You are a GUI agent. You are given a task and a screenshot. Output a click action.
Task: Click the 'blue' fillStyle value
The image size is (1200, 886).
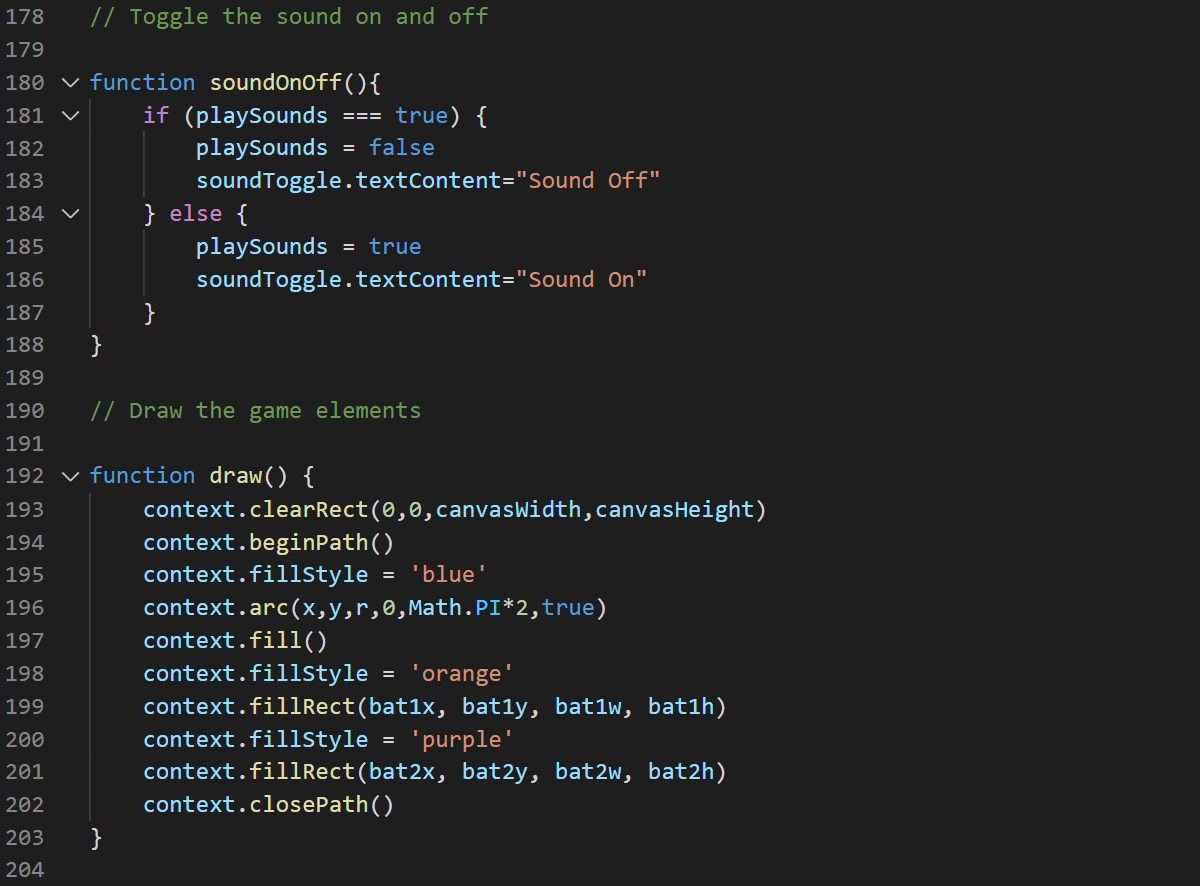click(x=454, y=574)
